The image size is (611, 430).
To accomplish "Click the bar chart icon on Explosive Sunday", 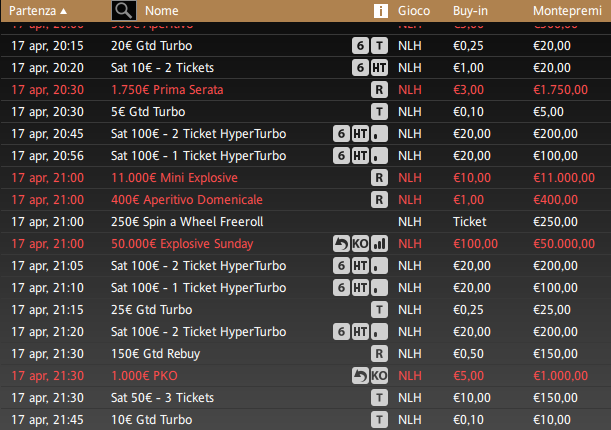I will (379, 244).
